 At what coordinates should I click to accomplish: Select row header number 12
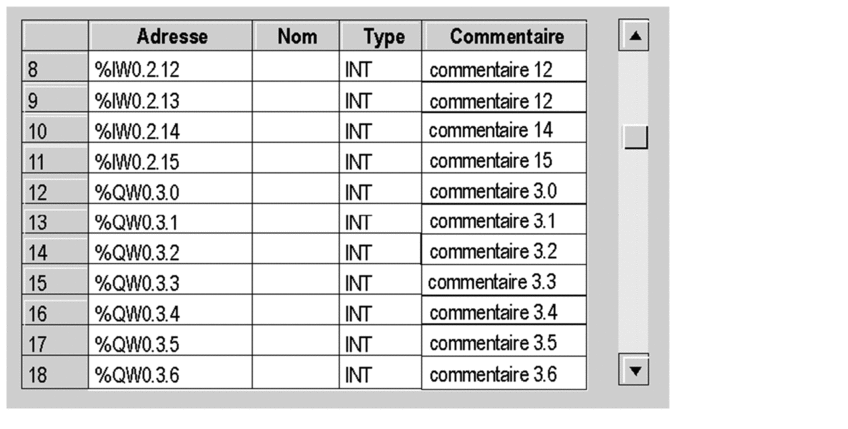[x=55, y=191]
